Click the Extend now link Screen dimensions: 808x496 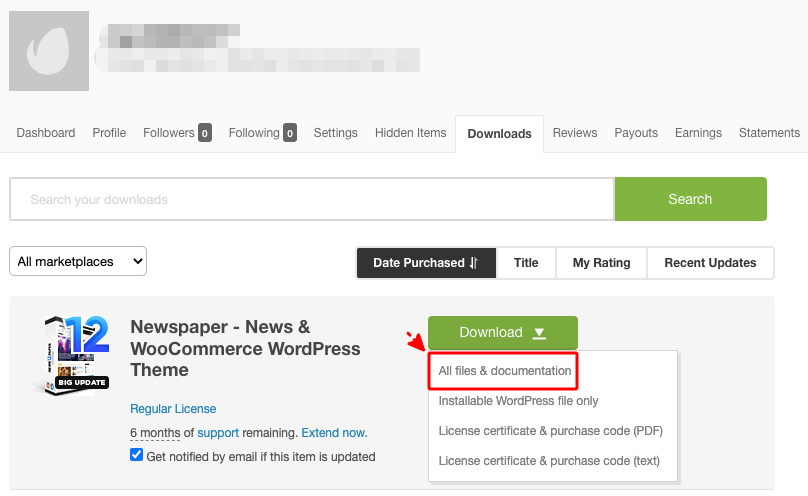334,433
